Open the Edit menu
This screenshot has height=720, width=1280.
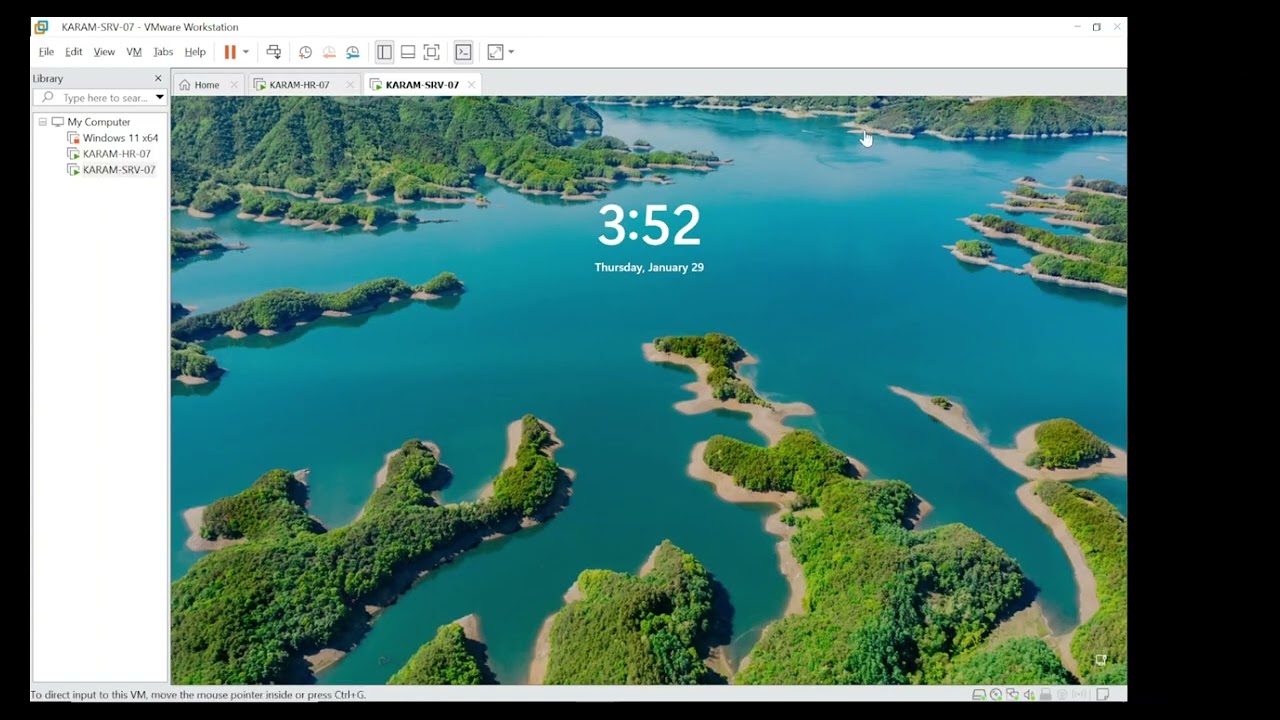click(x=74, y=52)
